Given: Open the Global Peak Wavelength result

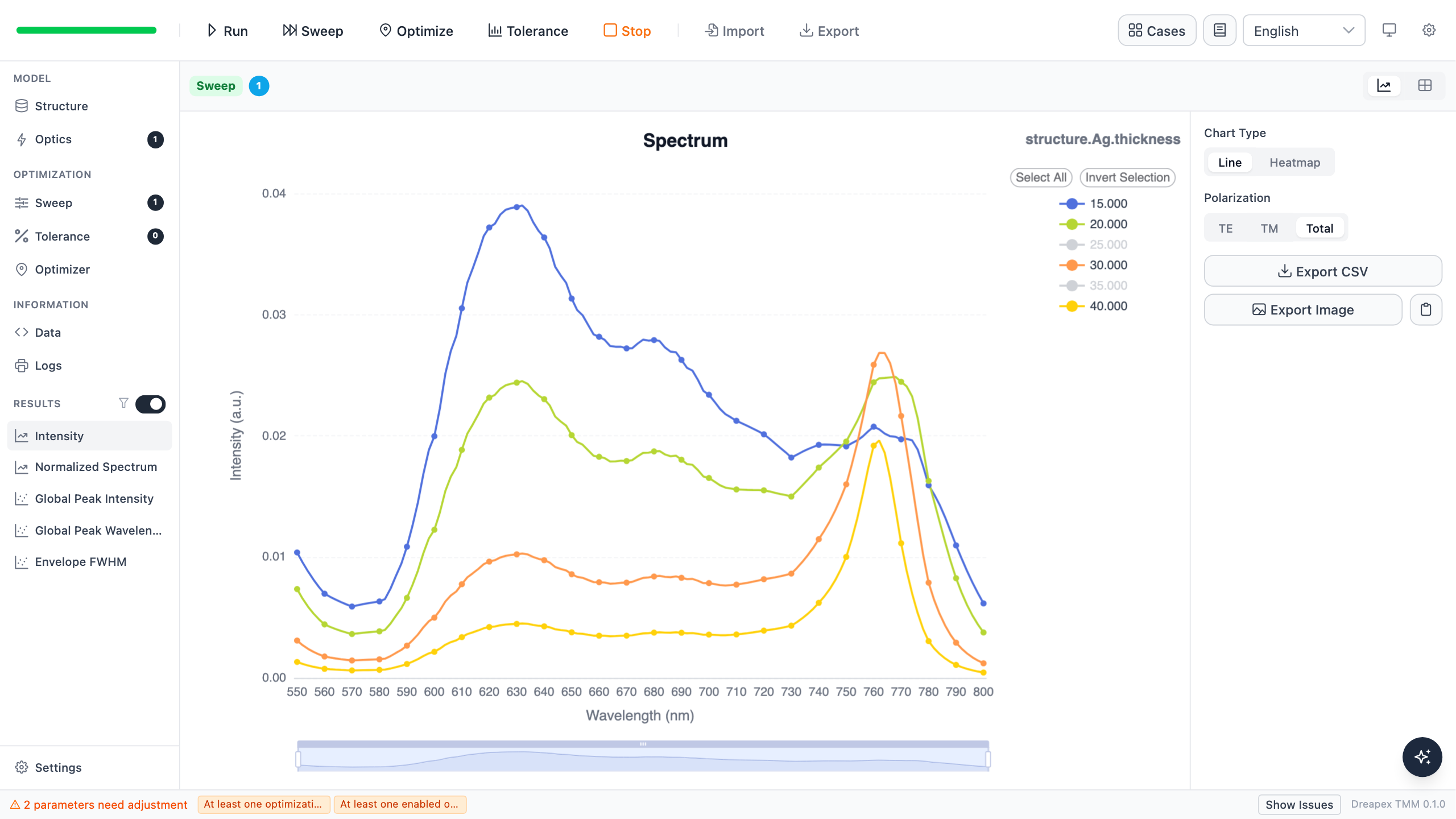Looking at the screenshot, I should (89, 531).
